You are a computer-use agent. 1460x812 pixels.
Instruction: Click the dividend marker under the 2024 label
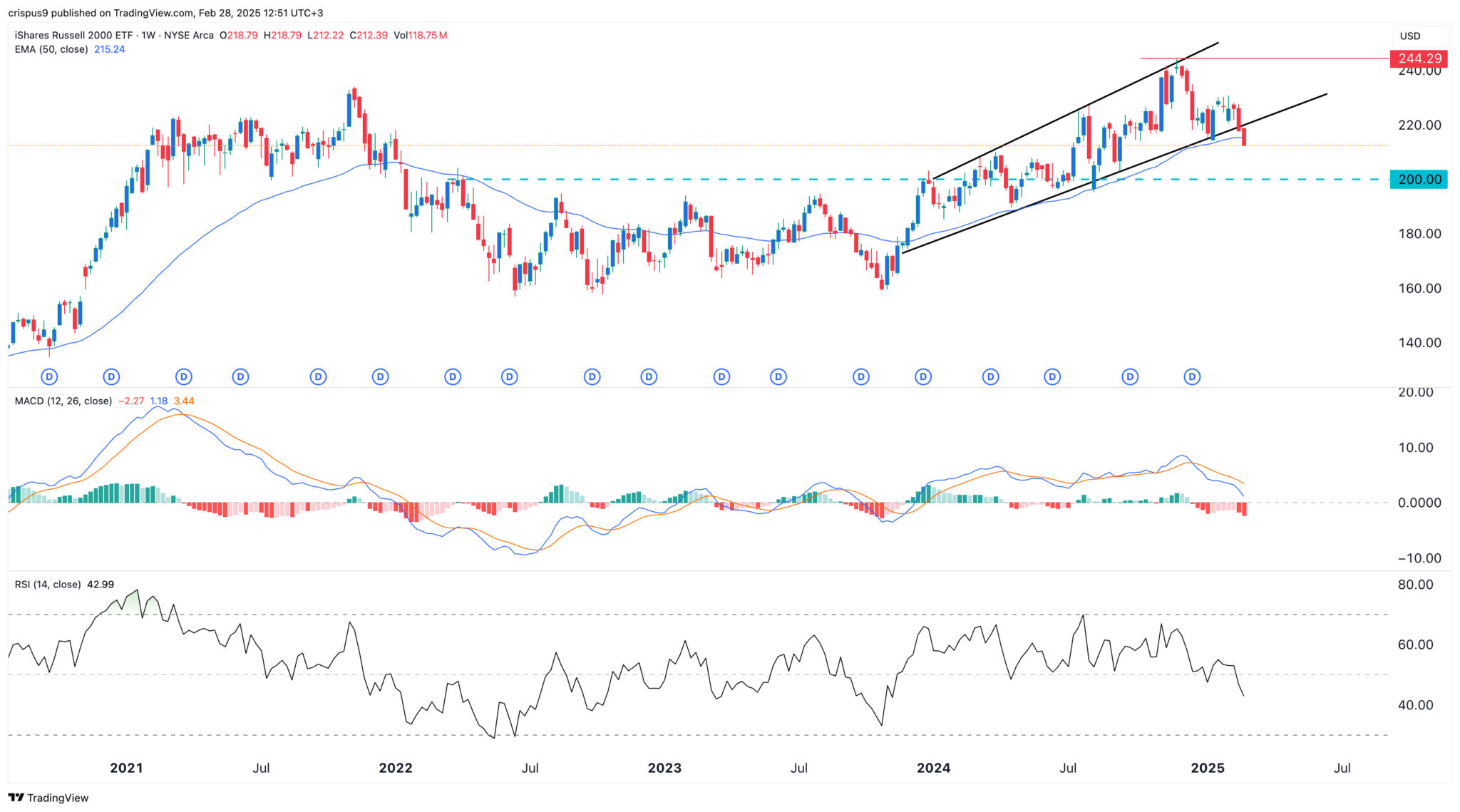coord(923,376)
